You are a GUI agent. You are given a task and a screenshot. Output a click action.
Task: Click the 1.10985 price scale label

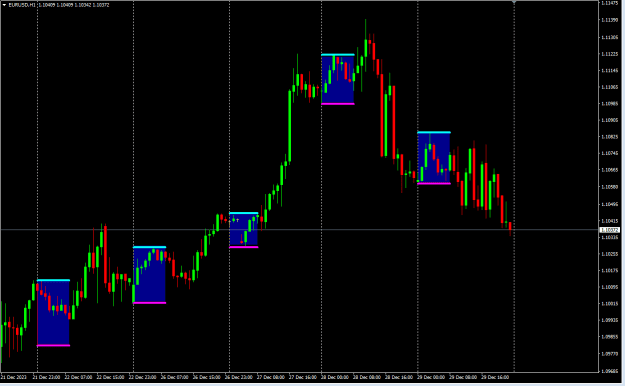(609, 104)
